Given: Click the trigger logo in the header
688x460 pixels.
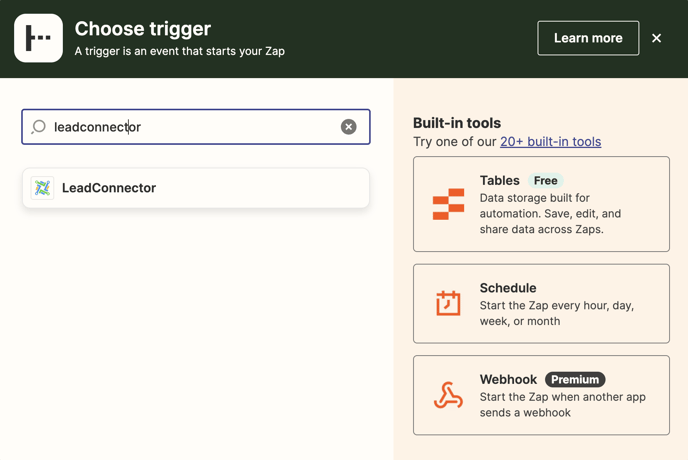Looking at the screenshot, I should pyautogui.click(x=38, y=38).
